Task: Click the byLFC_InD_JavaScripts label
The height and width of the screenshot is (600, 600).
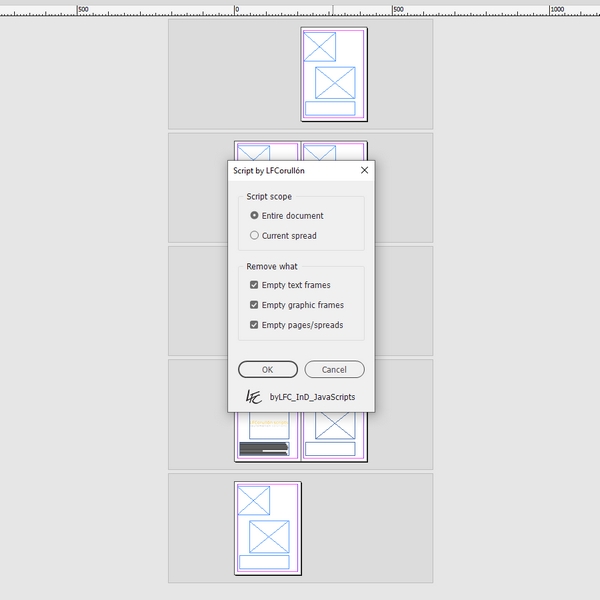Action: (312, 397)
